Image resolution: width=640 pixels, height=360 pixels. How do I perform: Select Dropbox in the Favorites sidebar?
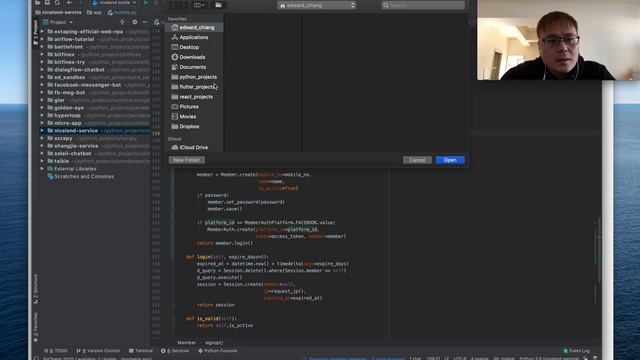click(x=189, y=127)
